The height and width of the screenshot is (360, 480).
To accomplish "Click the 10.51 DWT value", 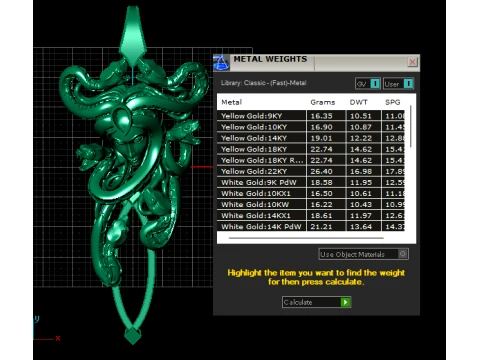I will tap(361, 116).
